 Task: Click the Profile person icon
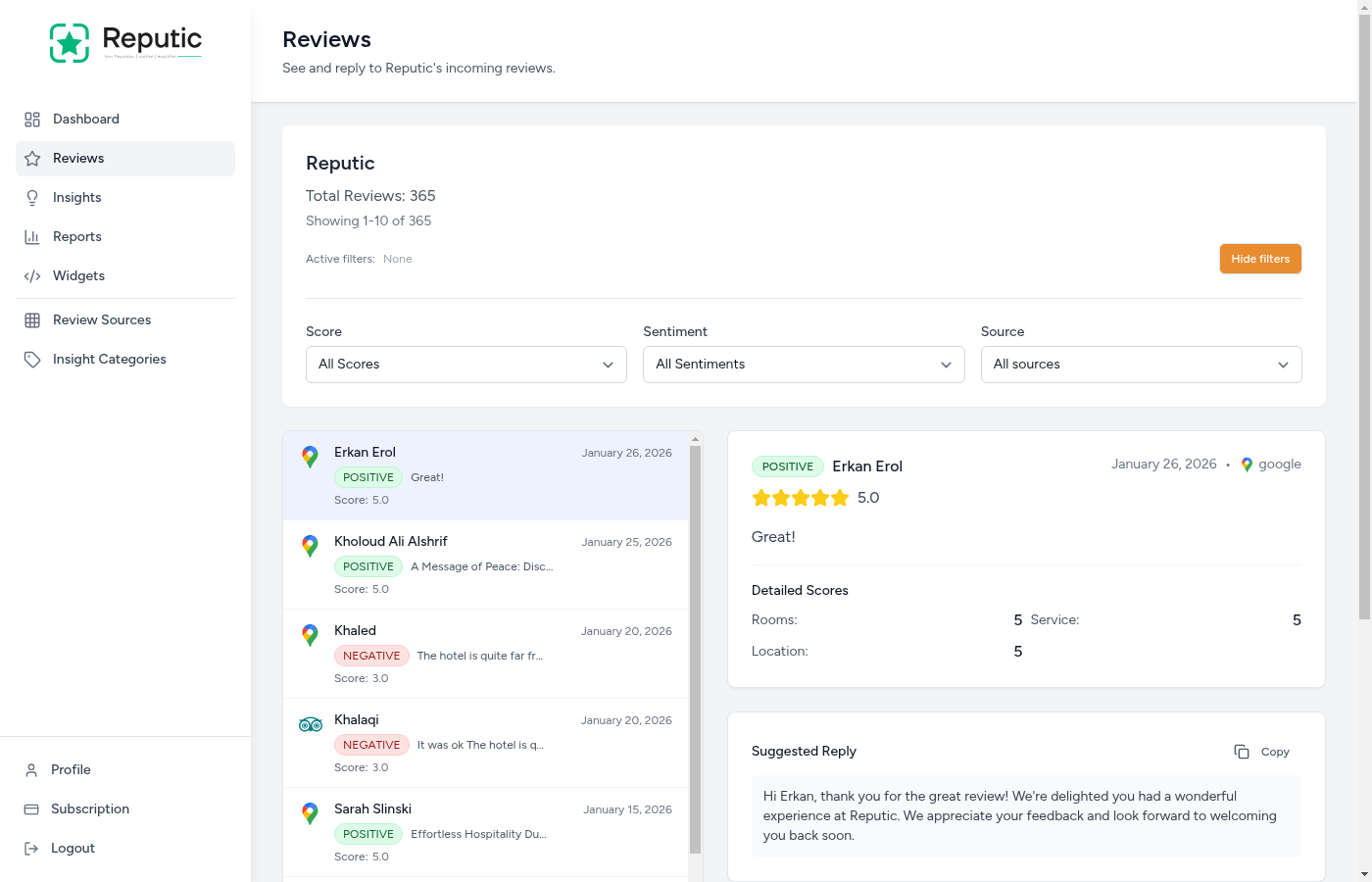coord(32,769)
